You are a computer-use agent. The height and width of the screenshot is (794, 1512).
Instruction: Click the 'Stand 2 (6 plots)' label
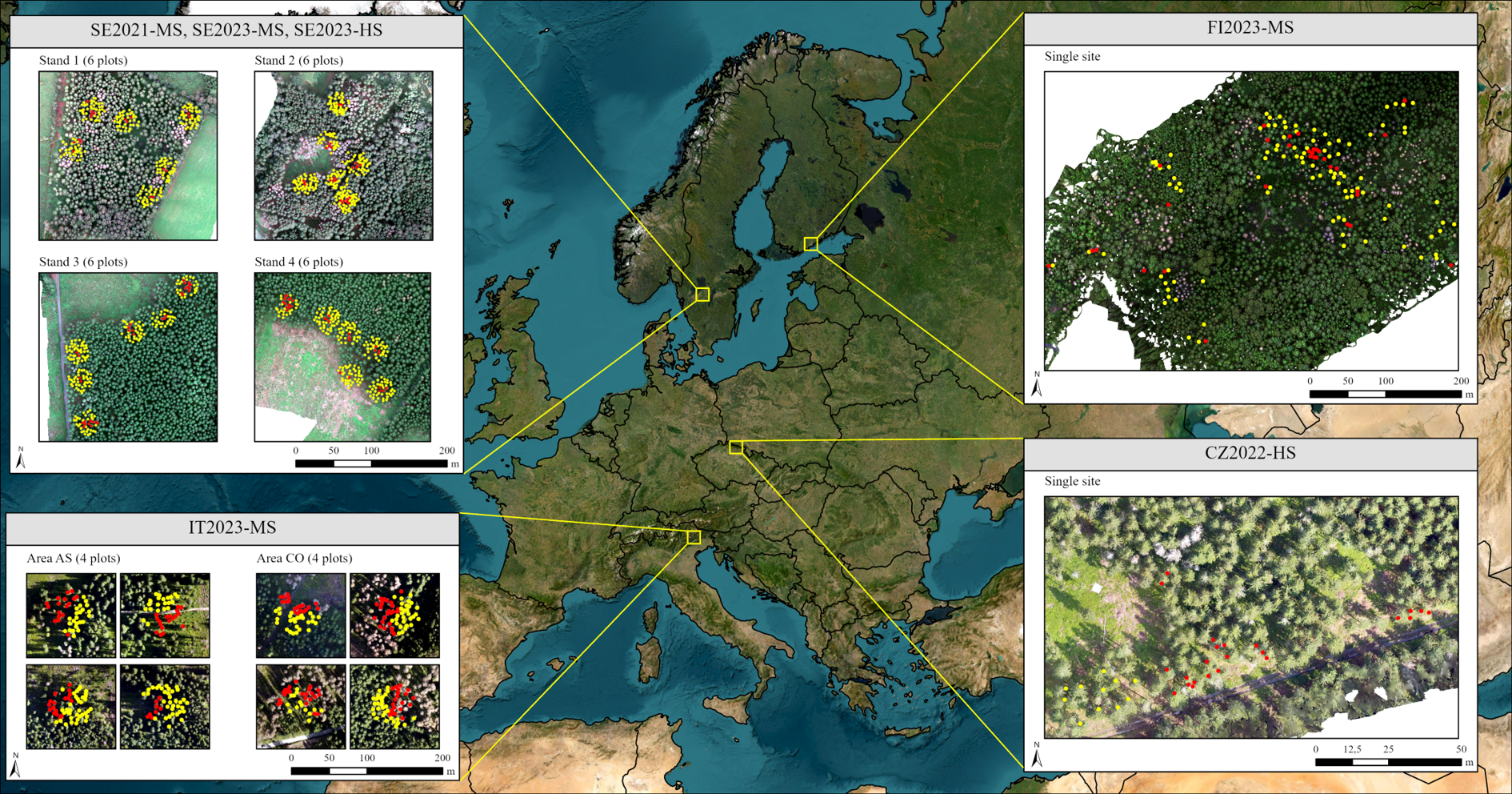(299, 60)
